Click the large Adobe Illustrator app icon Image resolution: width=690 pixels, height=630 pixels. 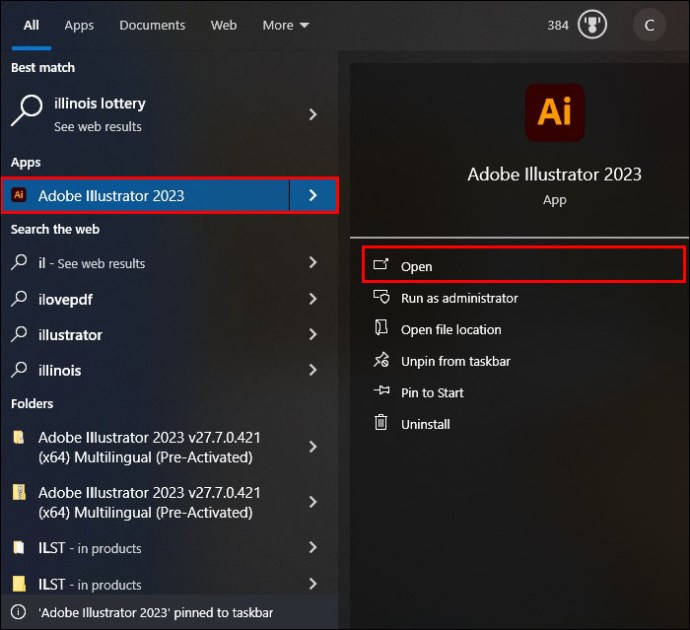tap(554, 112)
